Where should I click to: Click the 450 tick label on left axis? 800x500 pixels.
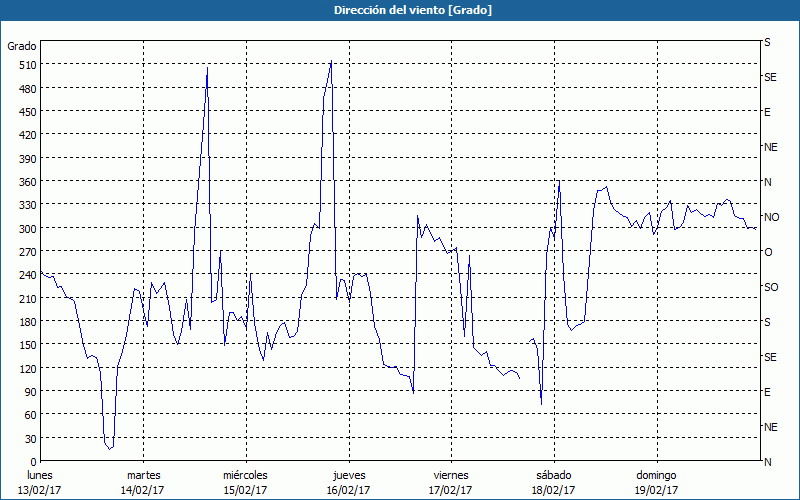coord(25,112)
